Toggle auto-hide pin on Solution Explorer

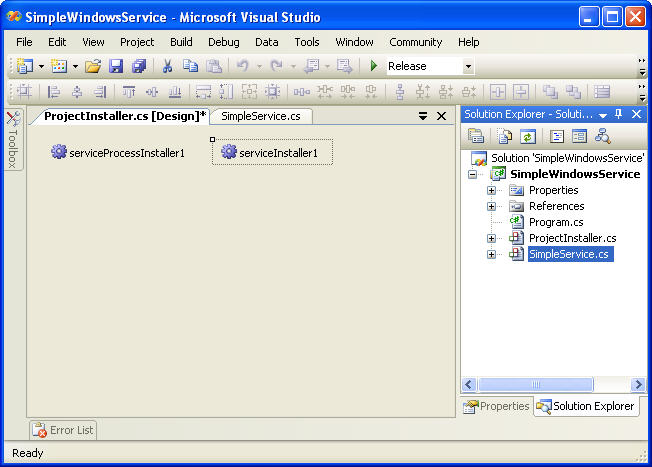tap(618, 114)
